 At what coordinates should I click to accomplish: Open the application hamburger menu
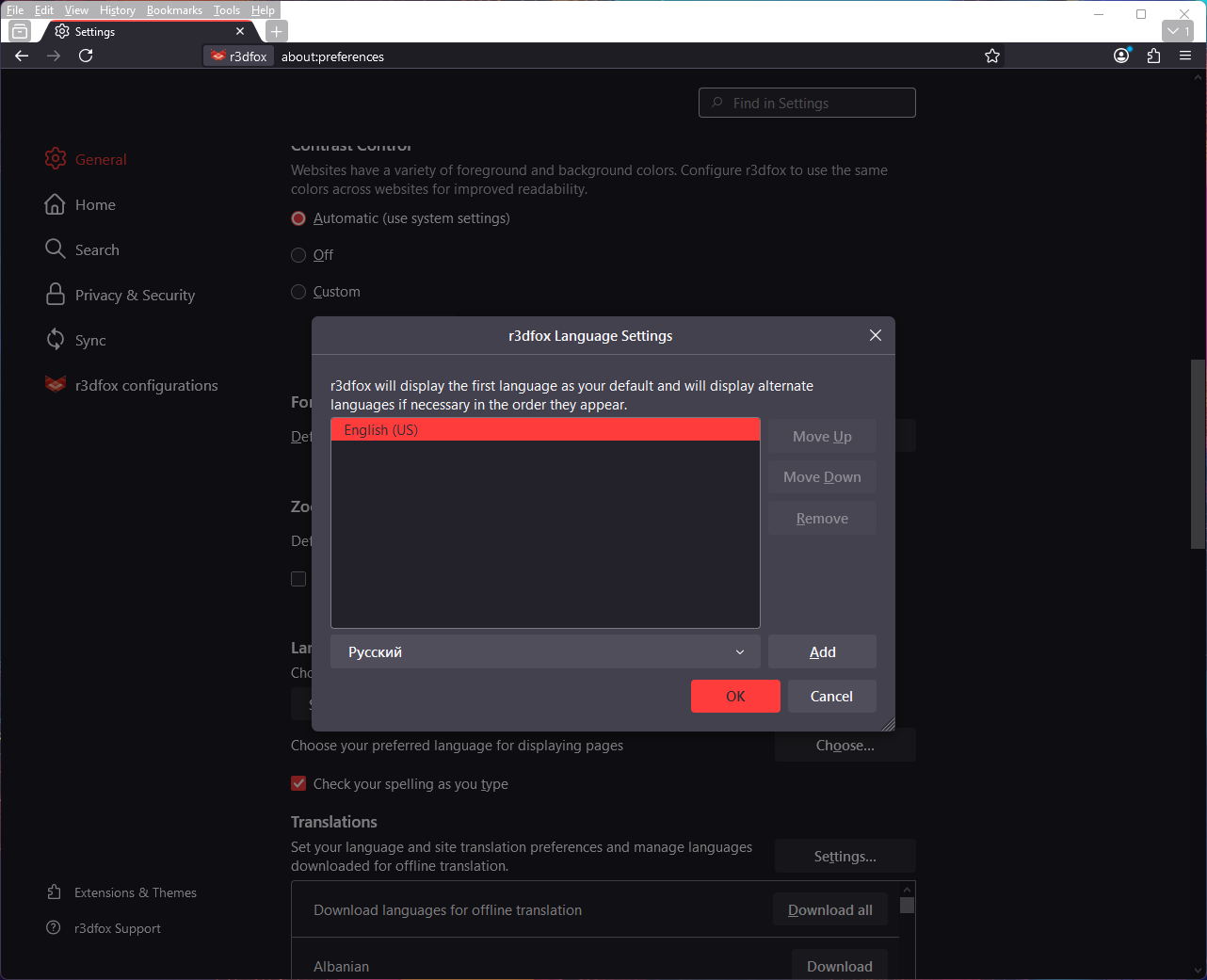[x=1185, y=56]
